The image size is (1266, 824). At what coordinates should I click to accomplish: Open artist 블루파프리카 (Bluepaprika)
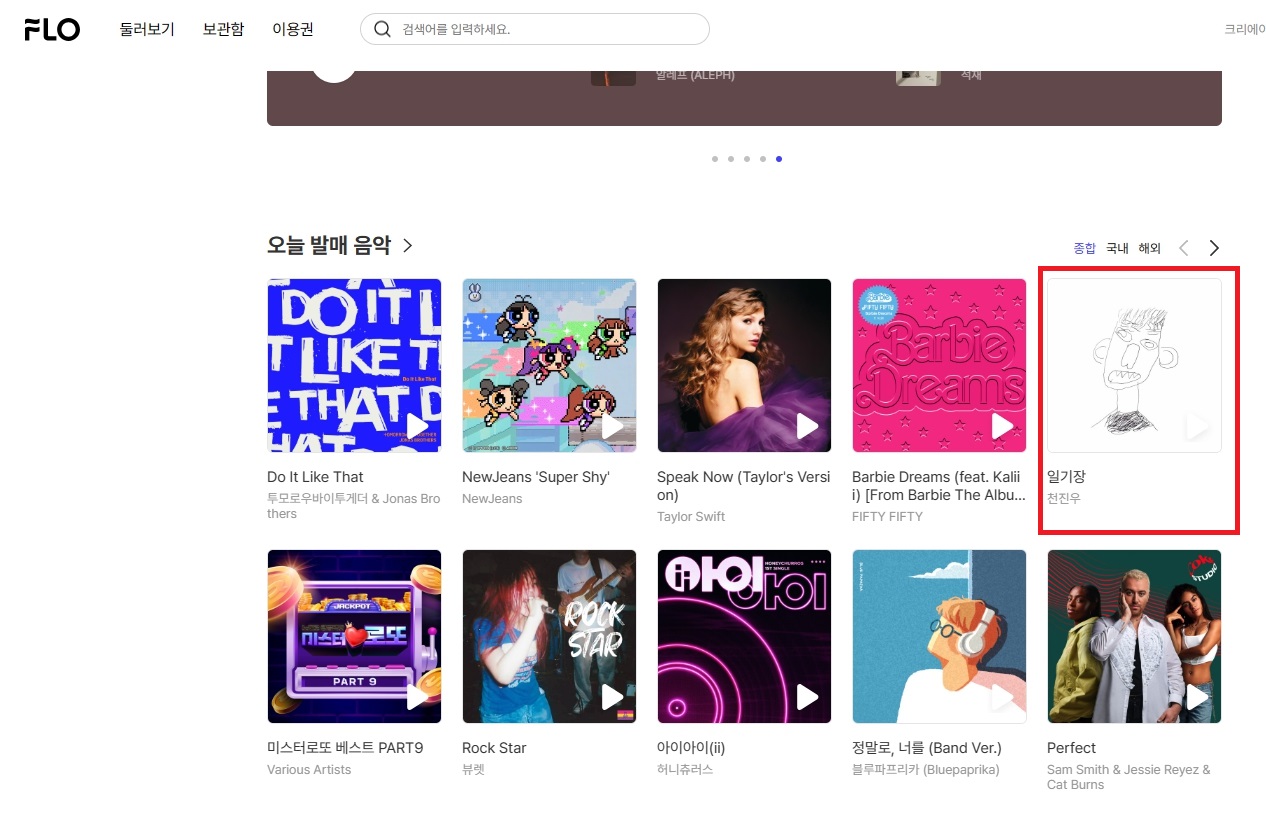[926, 770]
